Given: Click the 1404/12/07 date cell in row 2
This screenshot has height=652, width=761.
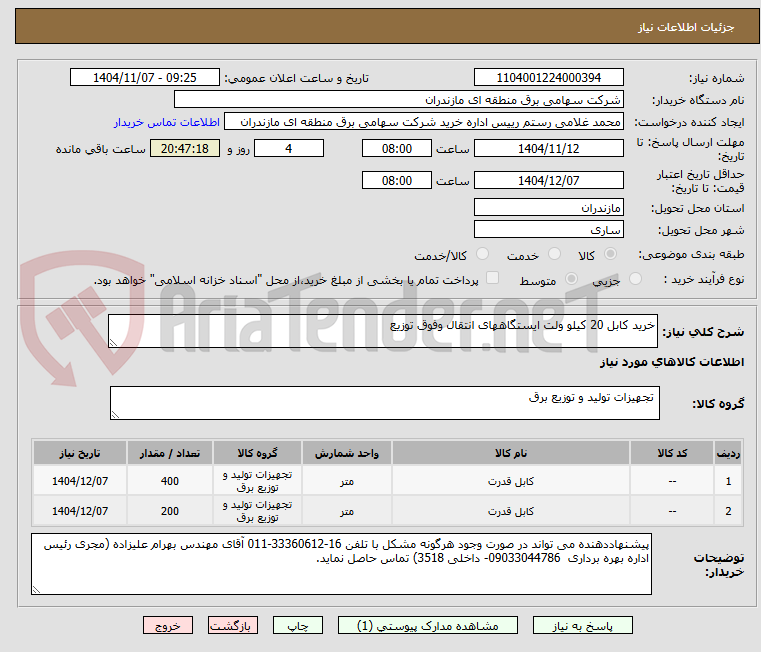Looking at the screenshot, I should tap(80, 511).
